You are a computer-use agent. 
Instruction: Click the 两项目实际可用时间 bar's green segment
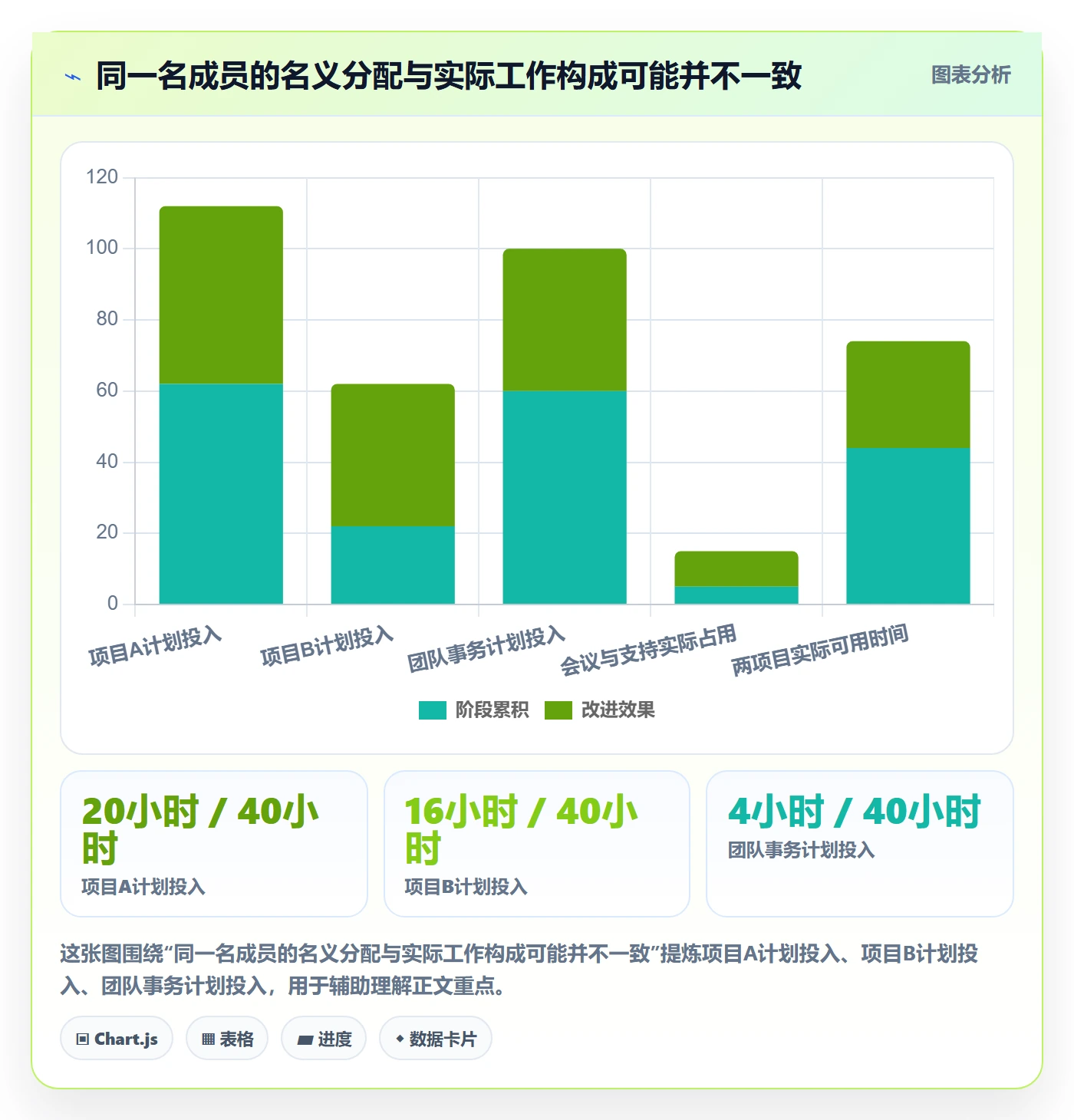tap(908, 394)
